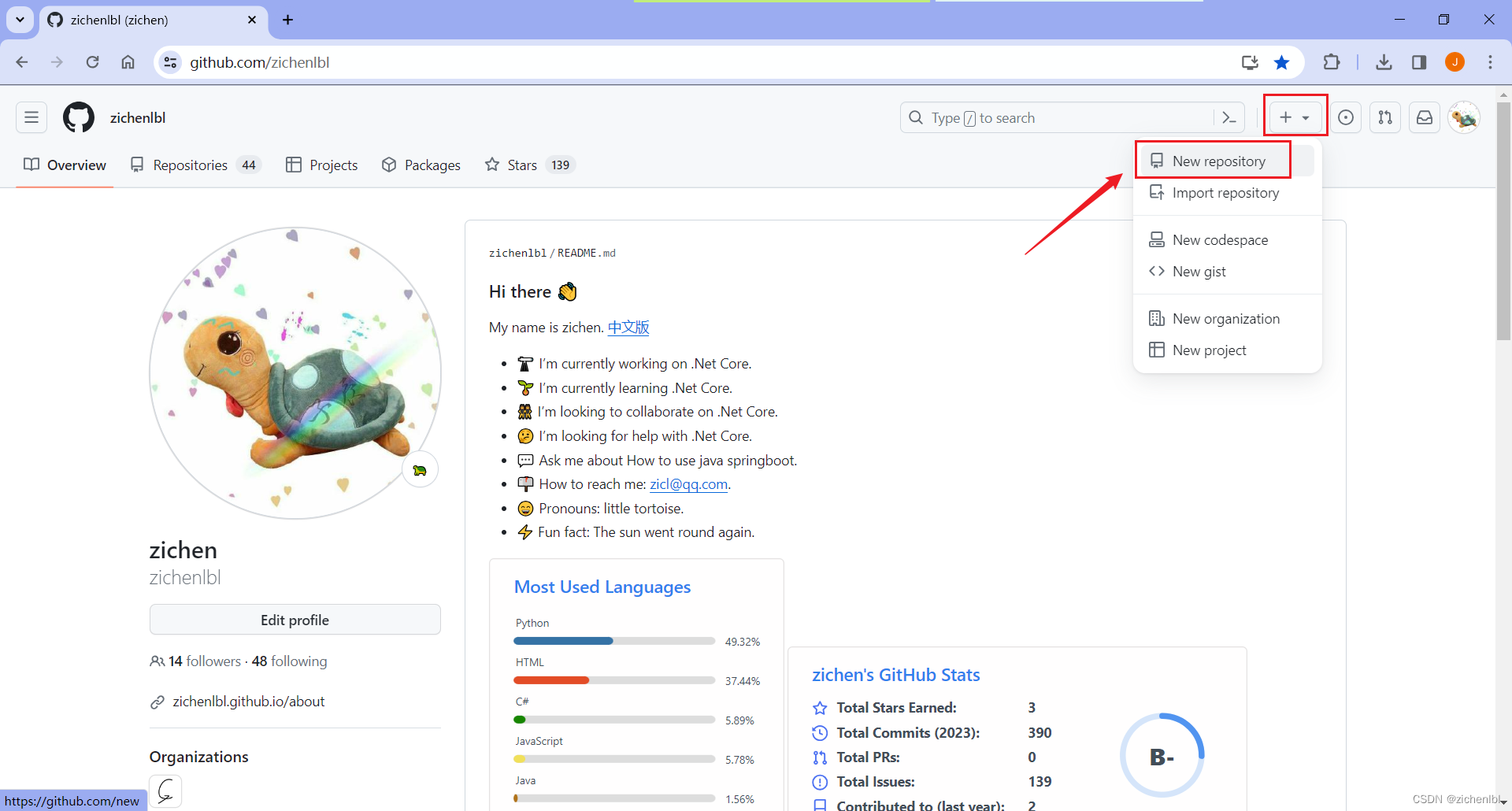Image resolution: width=1512 pixels, height=811 pixels.
Task: Open the Pull requests icon in header
Action: coord(1385,117)
